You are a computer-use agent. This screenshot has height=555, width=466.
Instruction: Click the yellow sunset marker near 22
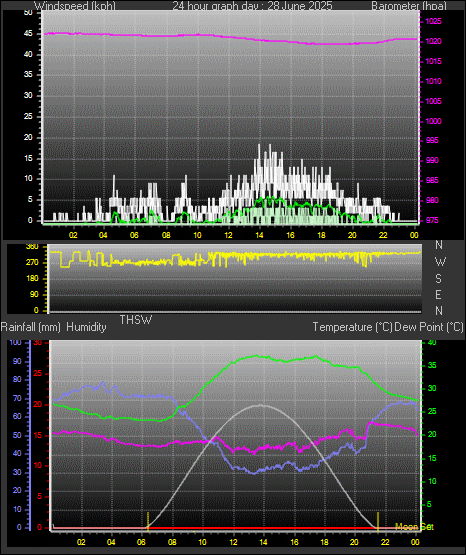pos(378,521)
